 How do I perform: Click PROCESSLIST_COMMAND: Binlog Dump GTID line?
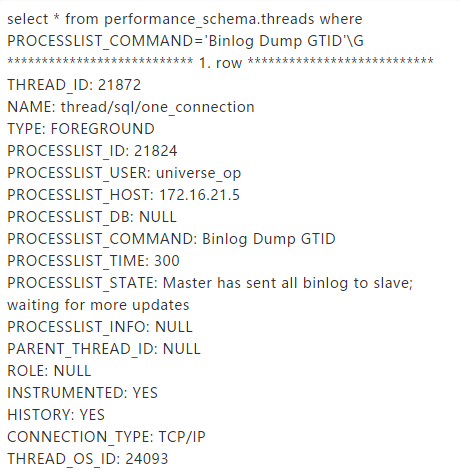(171, 239)
